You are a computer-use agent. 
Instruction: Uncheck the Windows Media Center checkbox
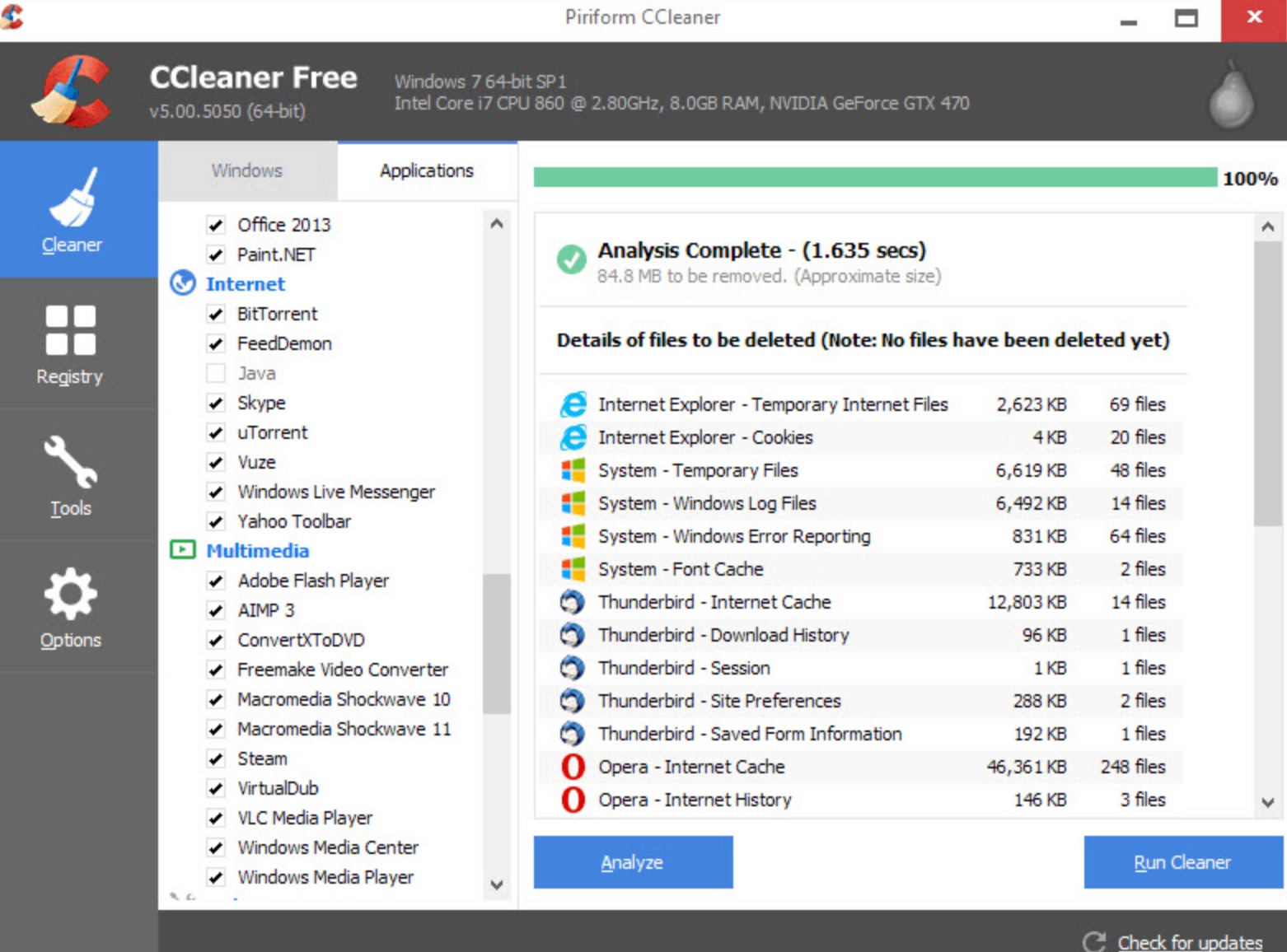(x=216, y=847)
